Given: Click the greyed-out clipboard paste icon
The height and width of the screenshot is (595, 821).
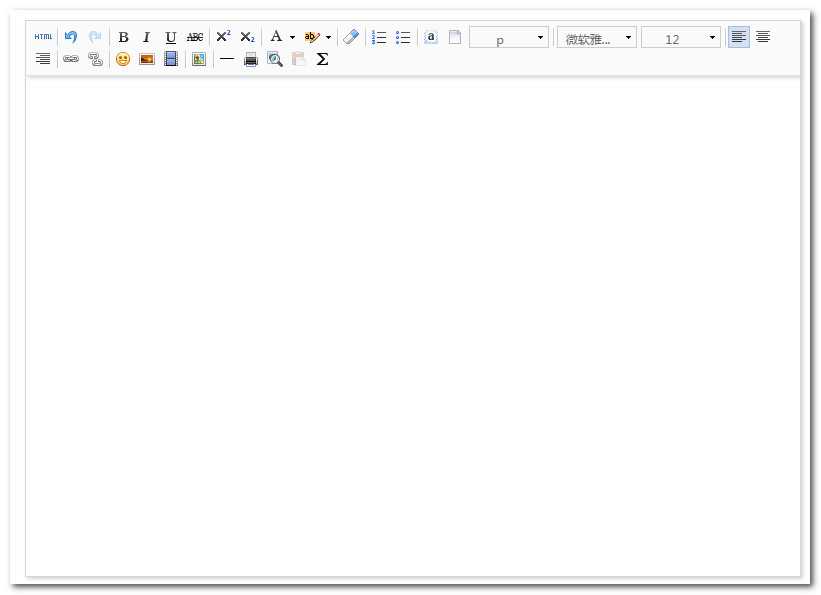Looking at the screenshot, I should 298,59.
